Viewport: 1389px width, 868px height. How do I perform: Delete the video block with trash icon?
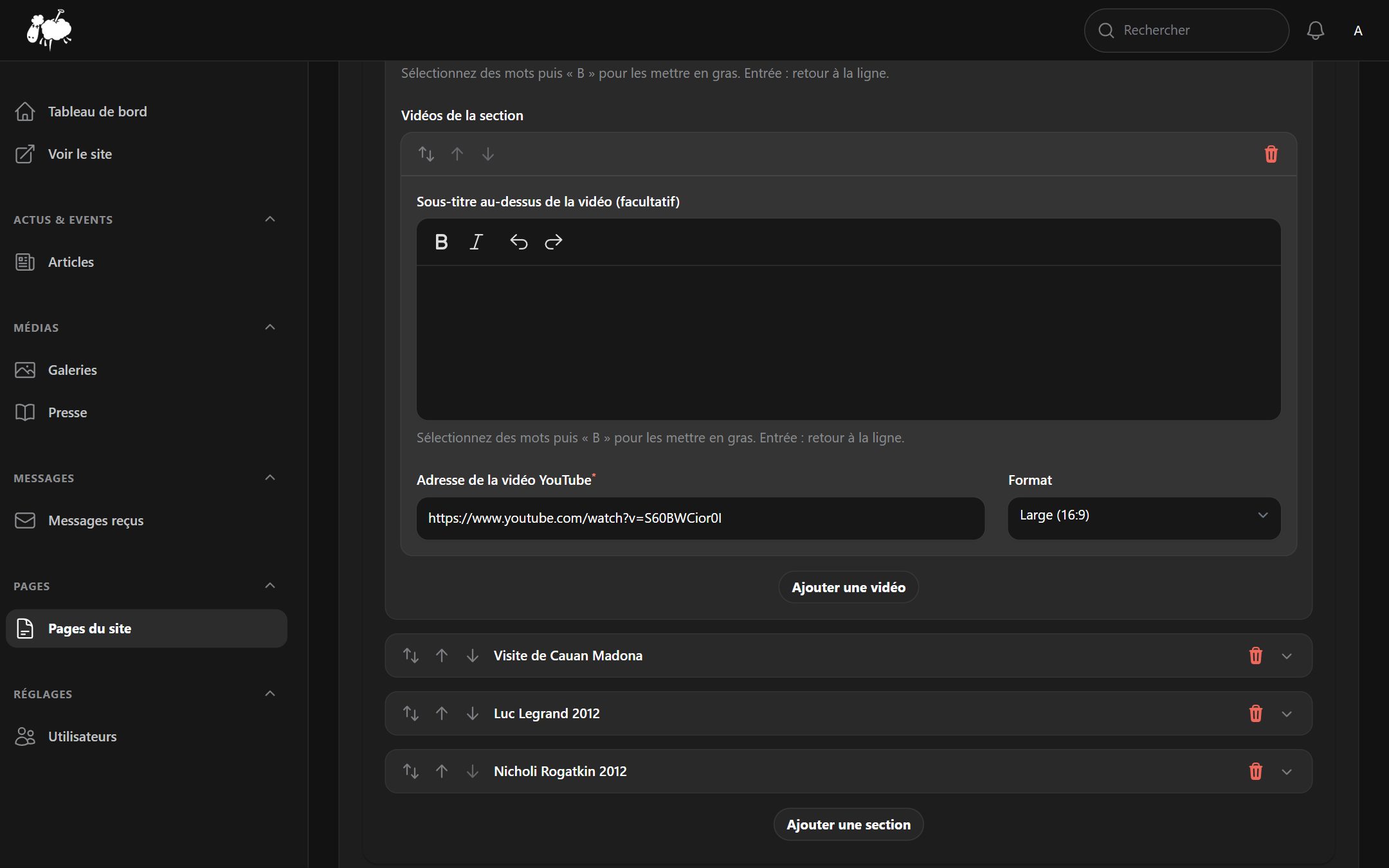point(1271,154)
